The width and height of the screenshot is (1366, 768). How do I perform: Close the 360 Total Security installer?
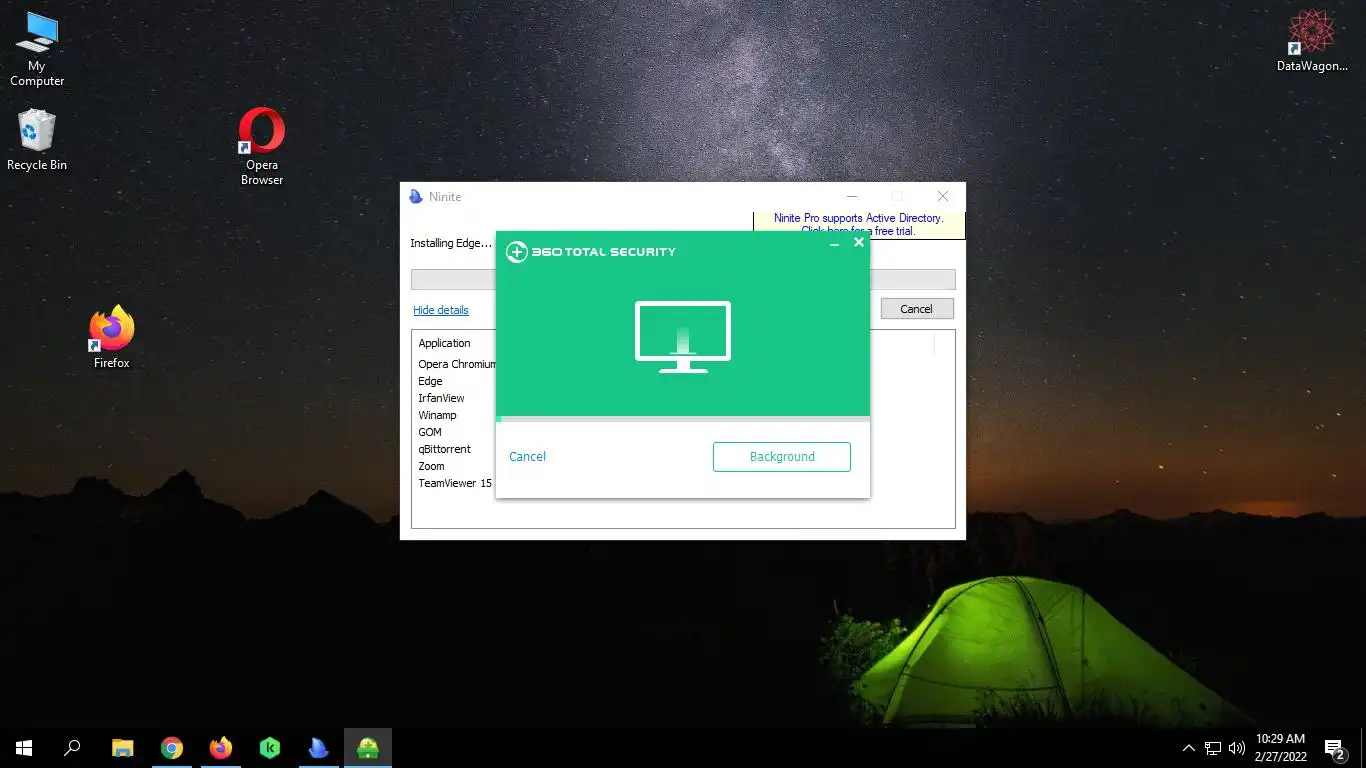coord(858,242)
